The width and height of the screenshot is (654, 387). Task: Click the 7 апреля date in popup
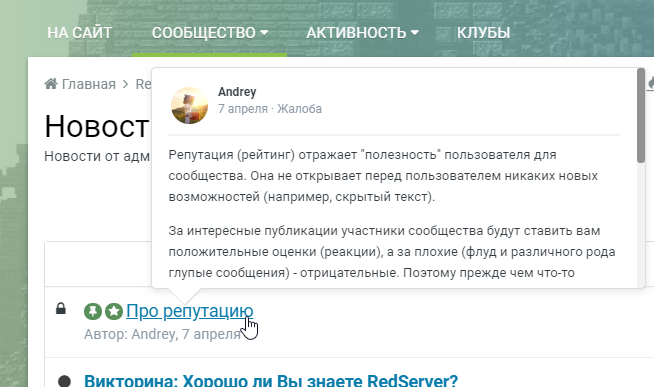(x=243, y=109)
